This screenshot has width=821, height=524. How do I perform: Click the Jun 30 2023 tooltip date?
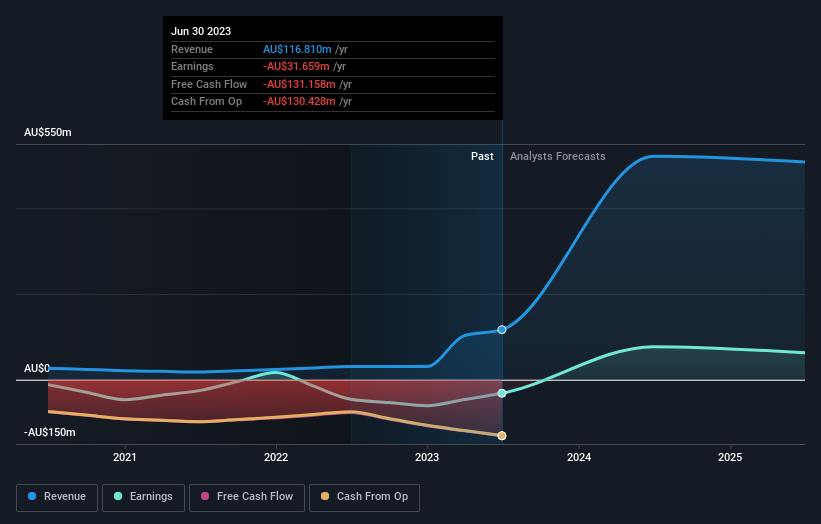(201, 31)
